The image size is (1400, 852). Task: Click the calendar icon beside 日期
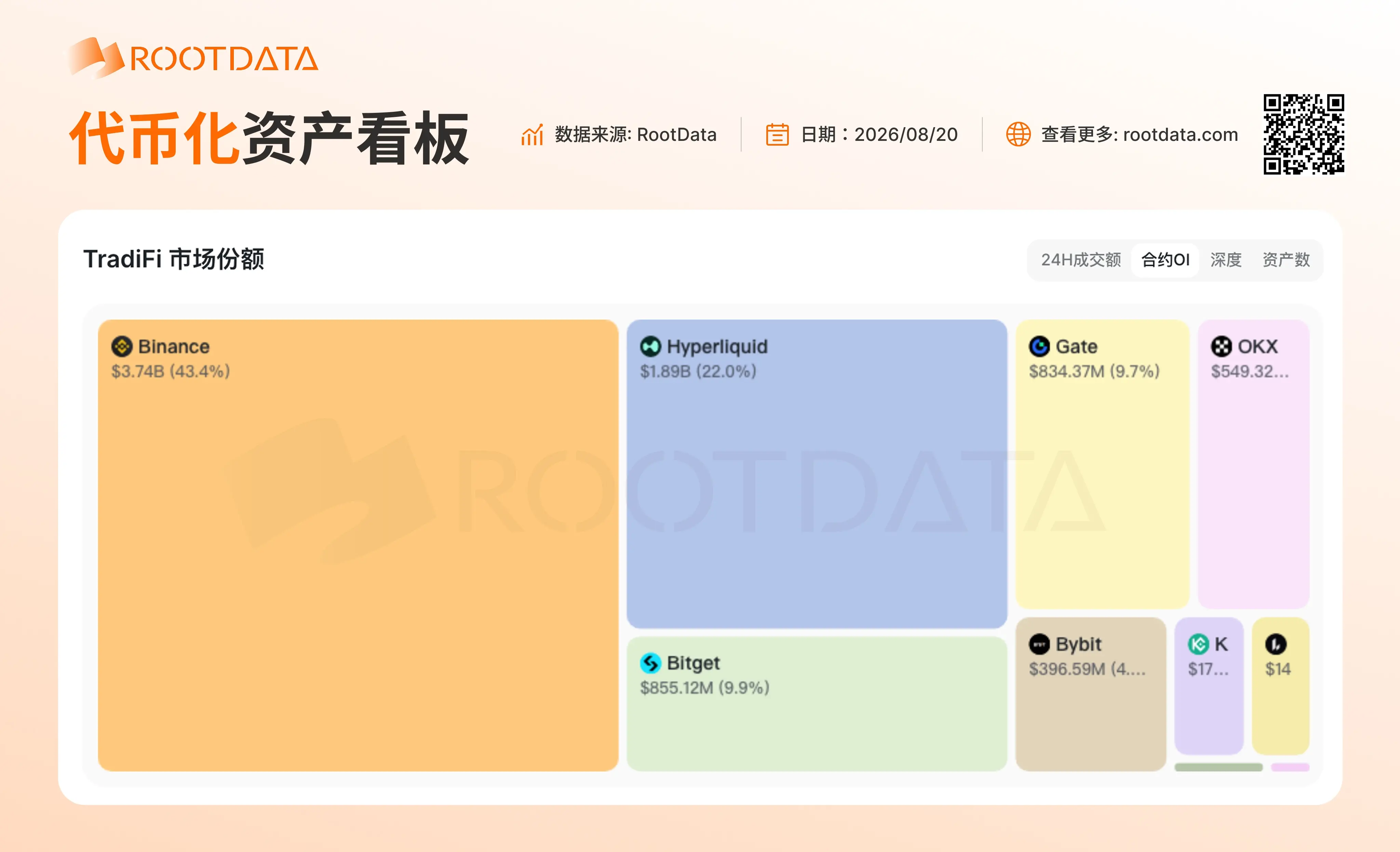[777, 135]
